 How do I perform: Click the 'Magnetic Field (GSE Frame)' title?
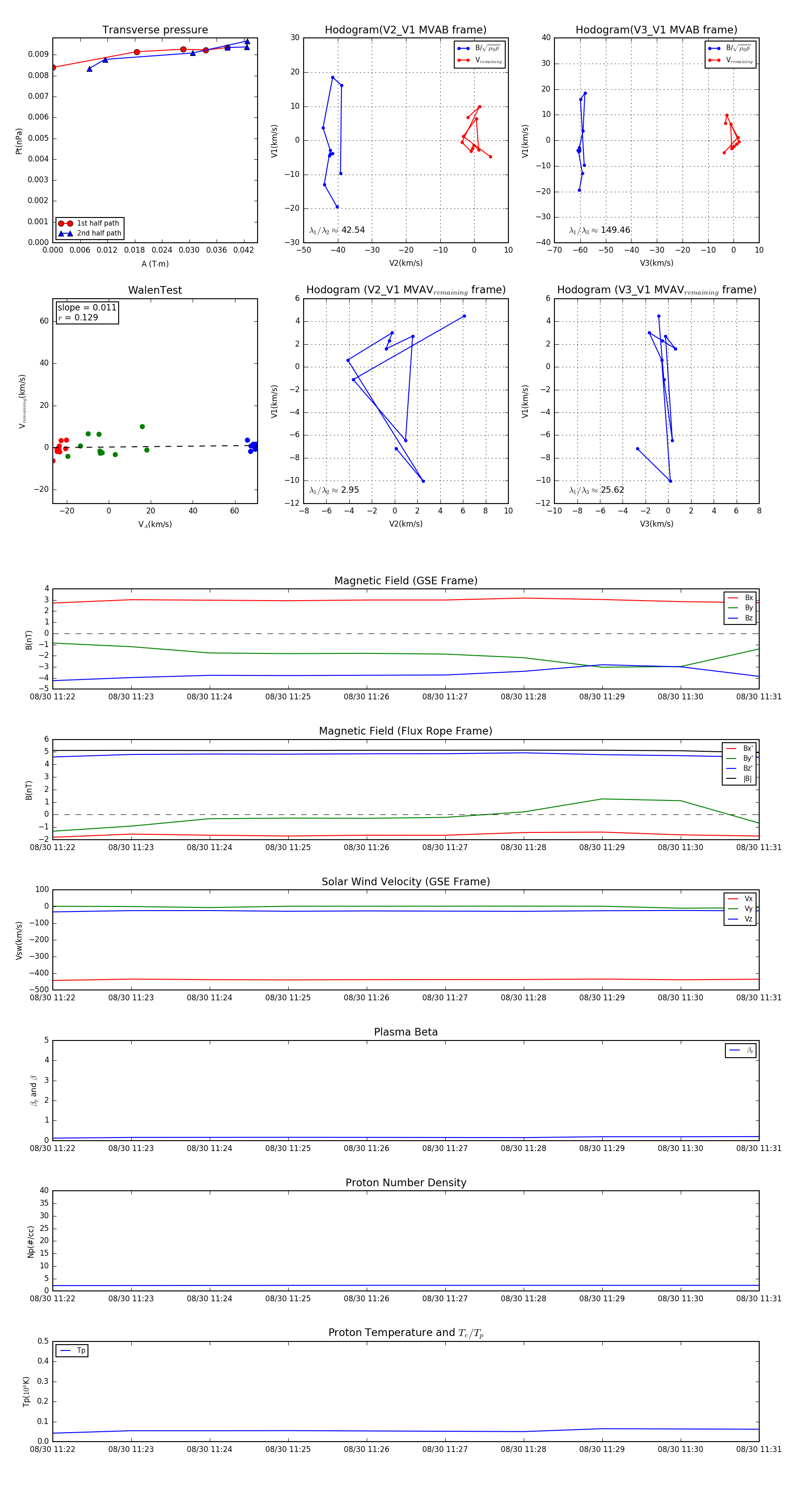point(406,581)
